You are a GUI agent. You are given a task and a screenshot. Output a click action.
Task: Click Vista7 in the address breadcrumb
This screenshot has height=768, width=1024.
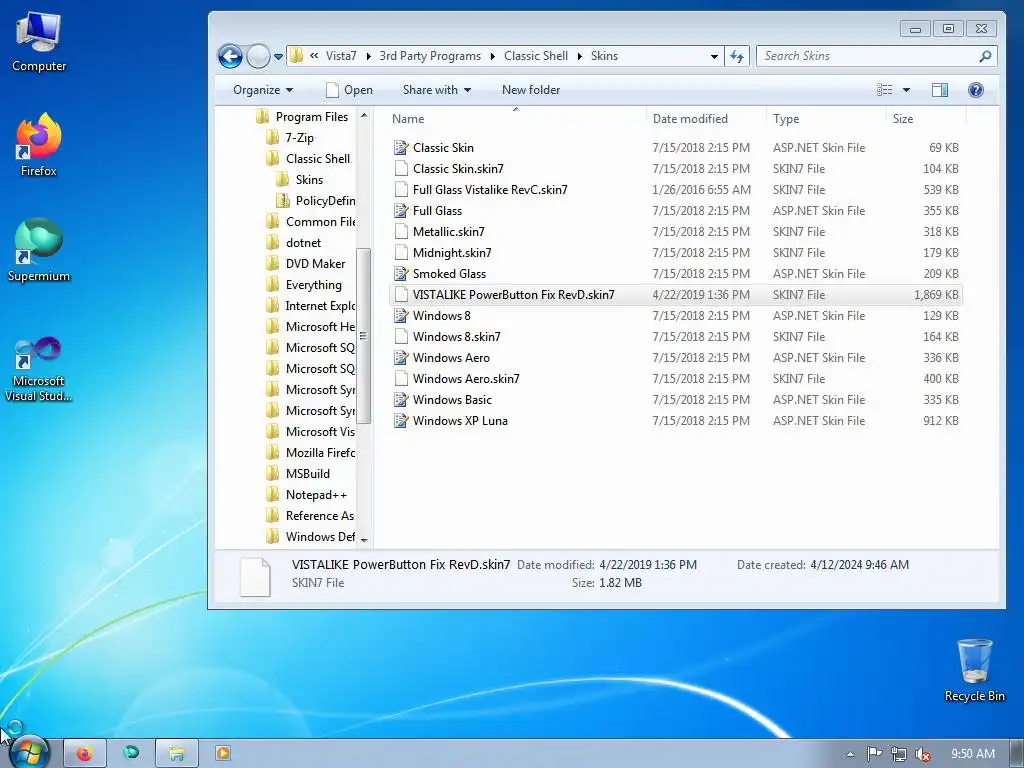[341, 56]
